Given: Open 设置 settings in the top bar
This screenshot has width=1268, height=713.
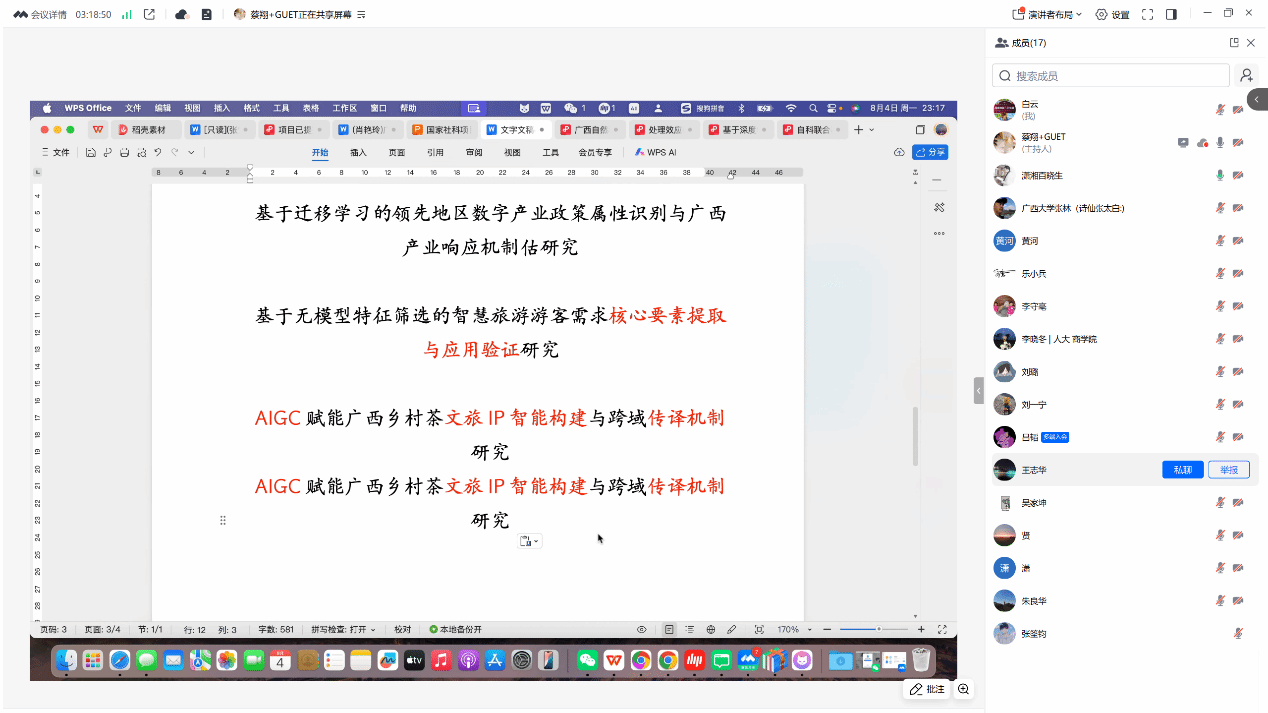Looking at the screenshot, I should (1112, 14).
